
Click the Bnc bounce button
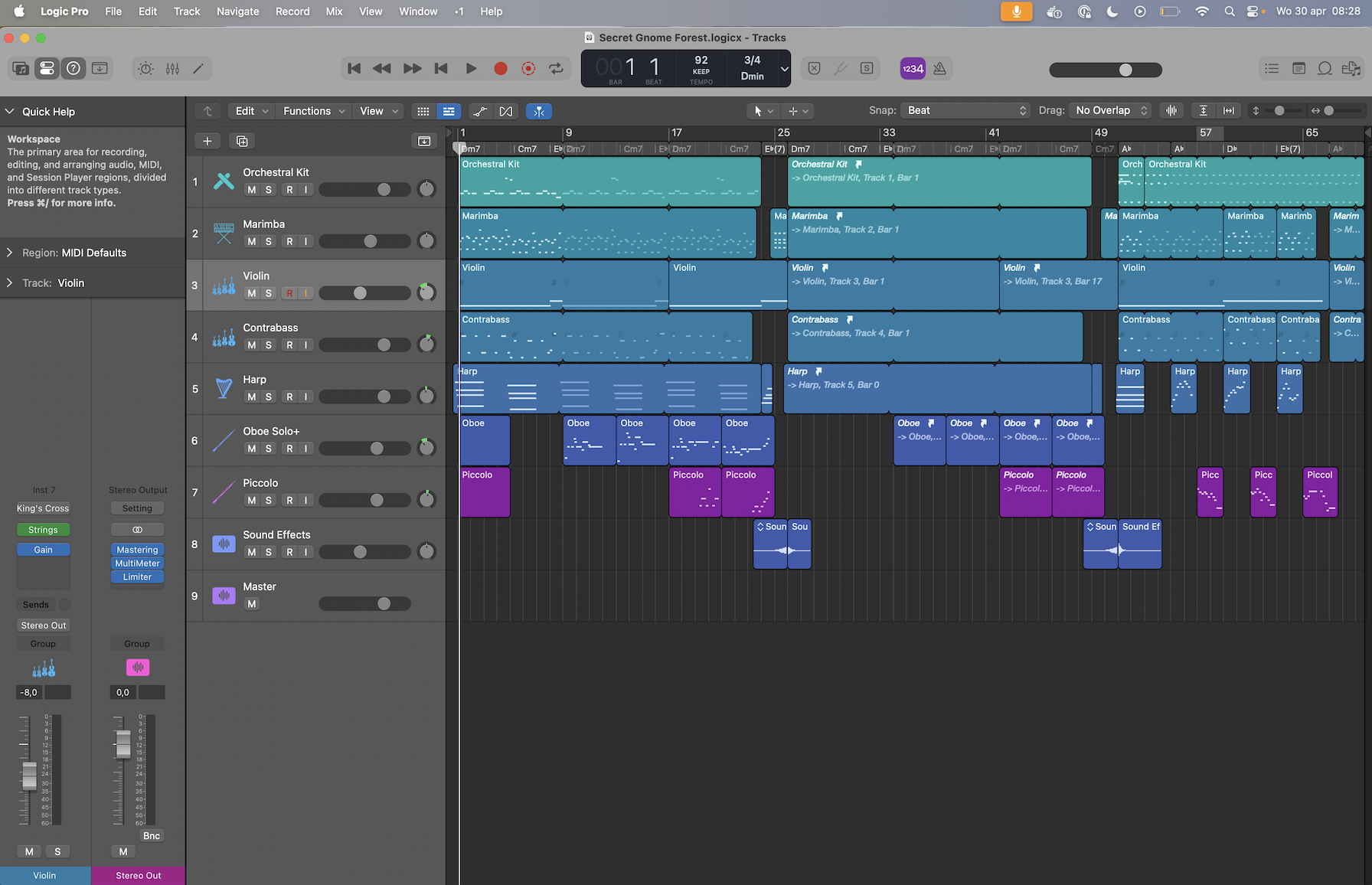click(x=152, y=836)
